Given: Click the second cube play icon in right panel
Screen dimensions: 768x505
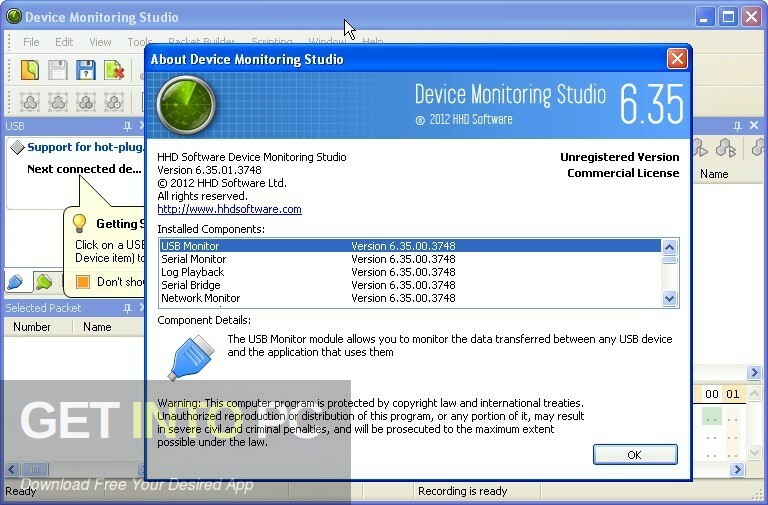Looking at the screenshot, I should tap(725, 147).
